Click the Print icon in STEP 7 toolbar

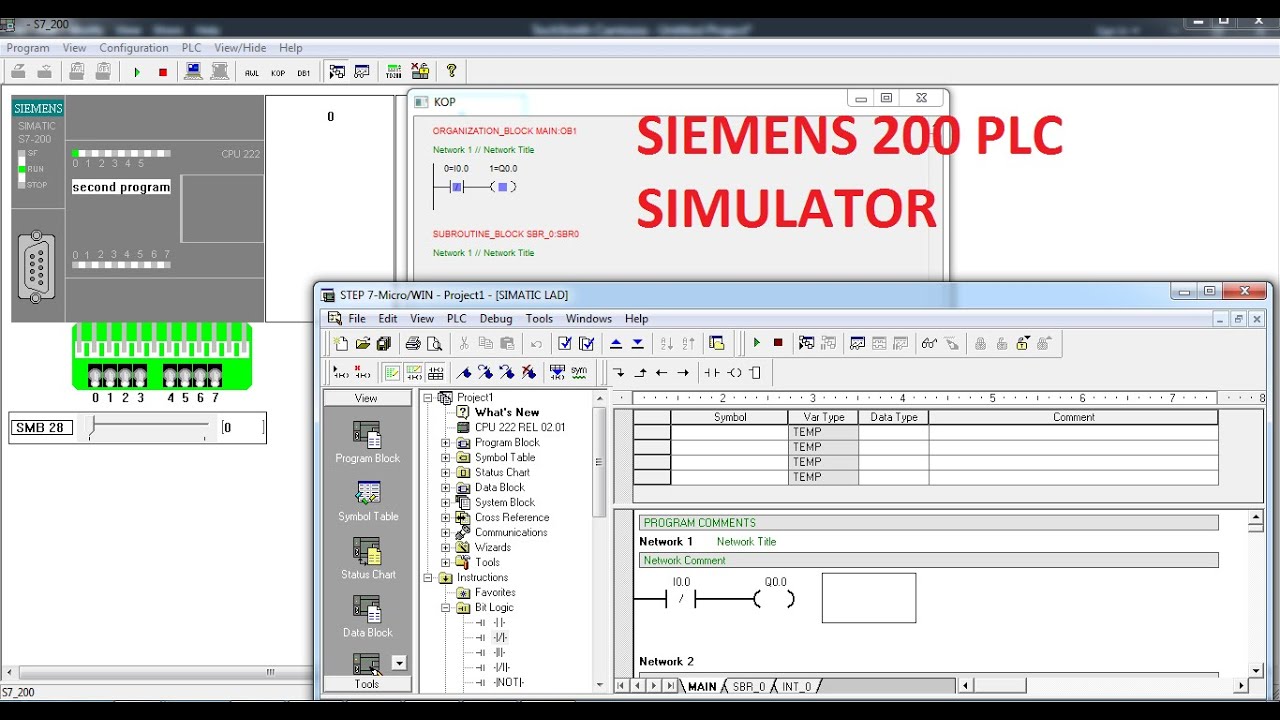[x=413, y=344]
